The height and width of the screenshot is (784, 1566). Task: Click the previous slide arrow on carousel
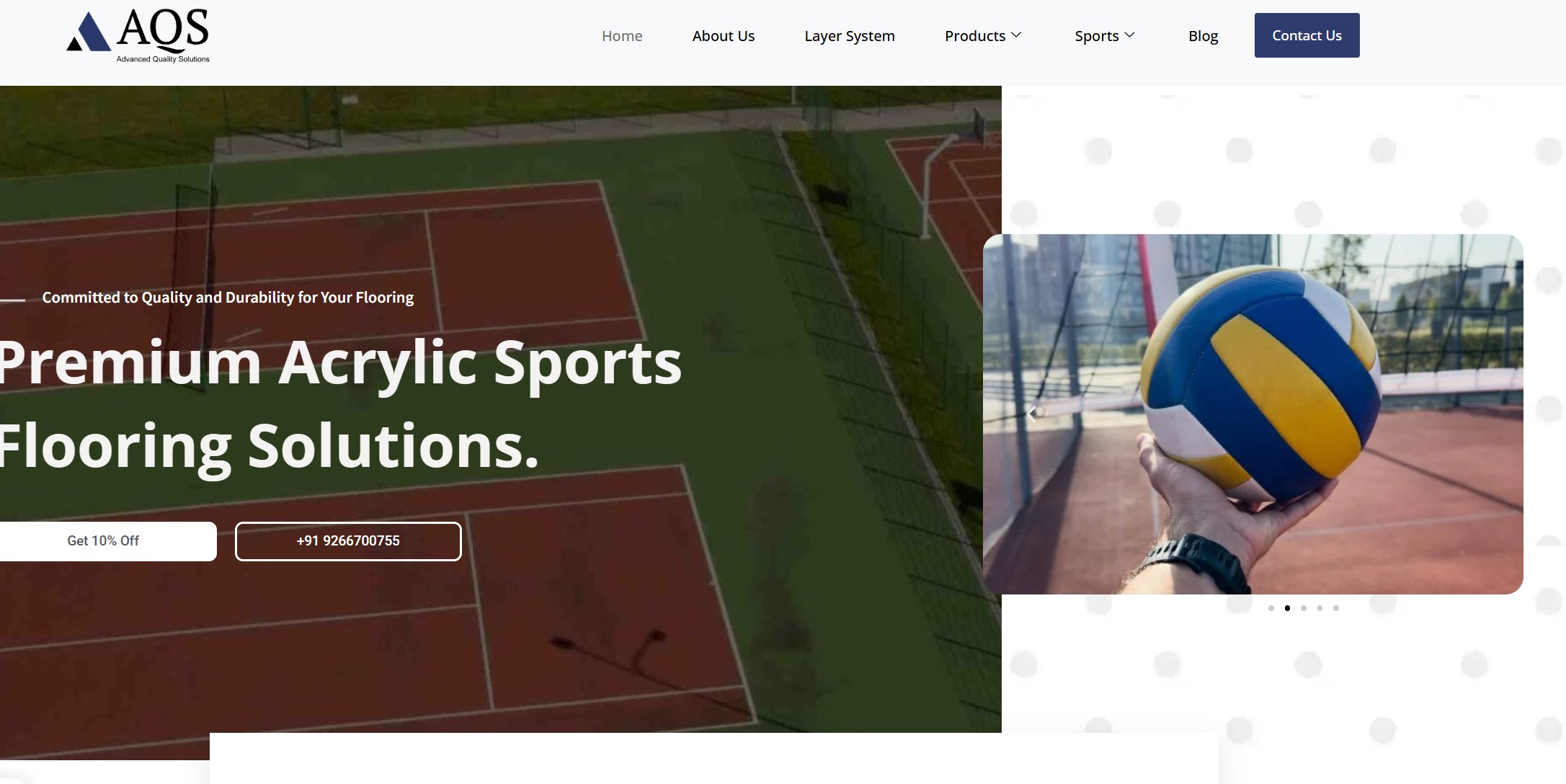point(1031,414)
